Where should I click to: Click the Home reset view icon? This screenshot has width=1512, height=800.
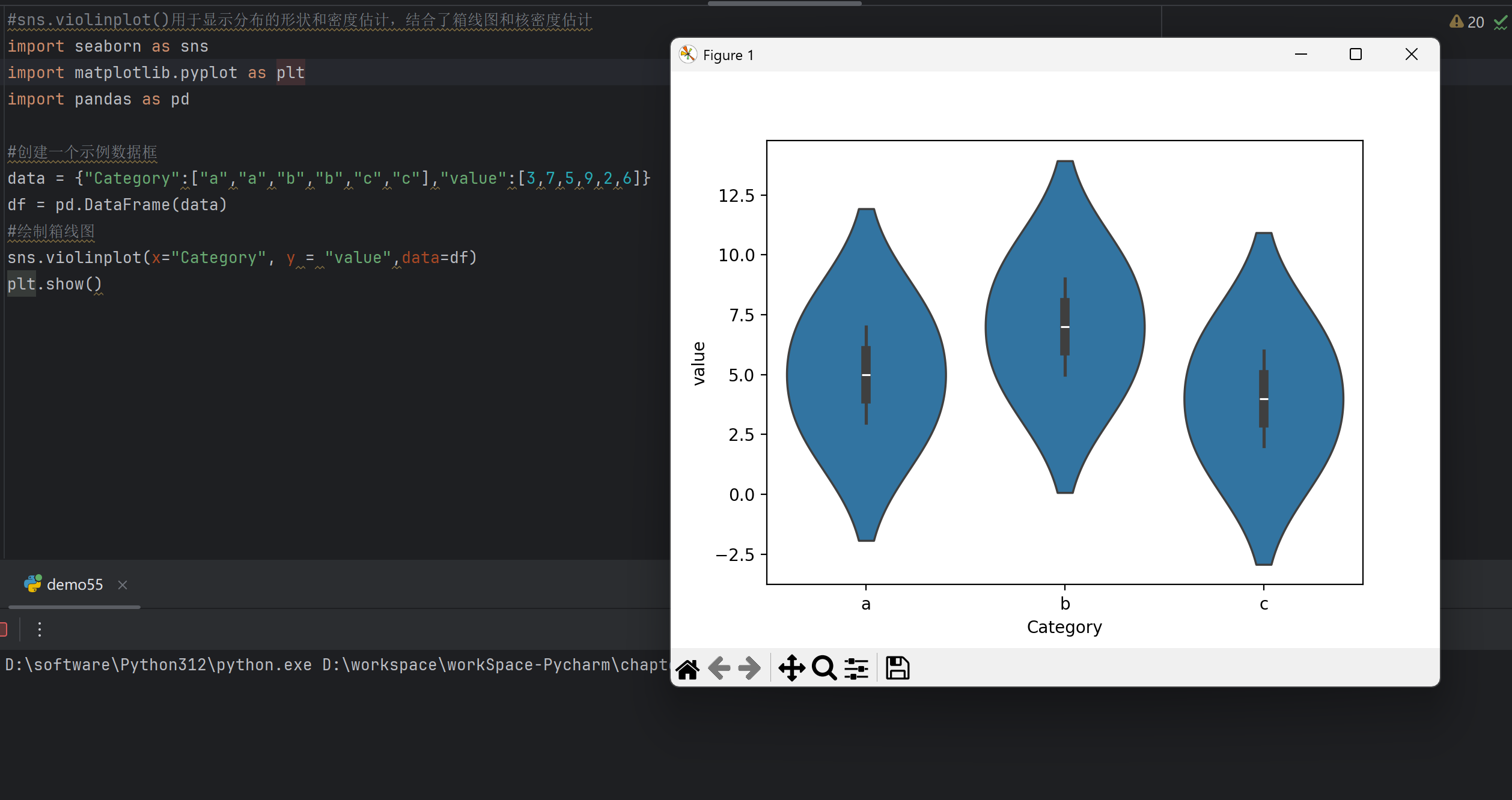[687, 668]
